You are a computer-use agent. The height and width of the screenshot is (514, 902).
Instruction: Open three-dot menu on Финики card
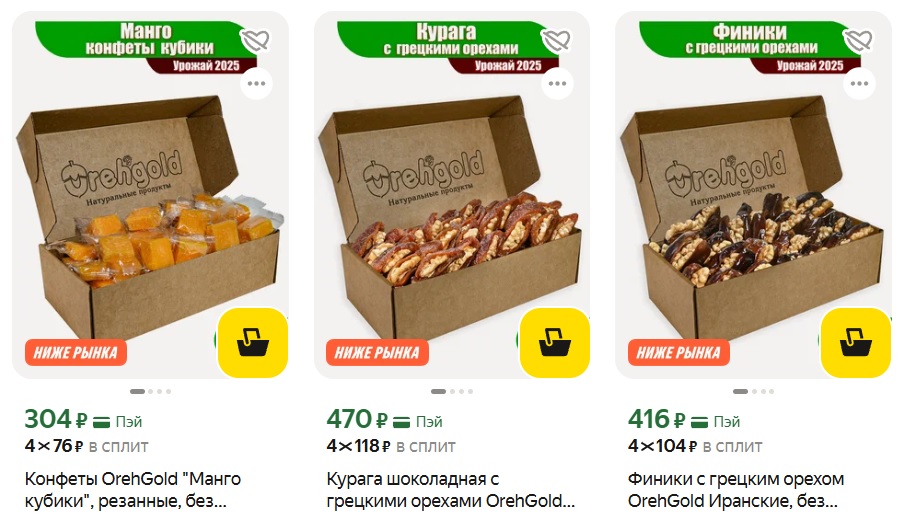pos(859,84)
